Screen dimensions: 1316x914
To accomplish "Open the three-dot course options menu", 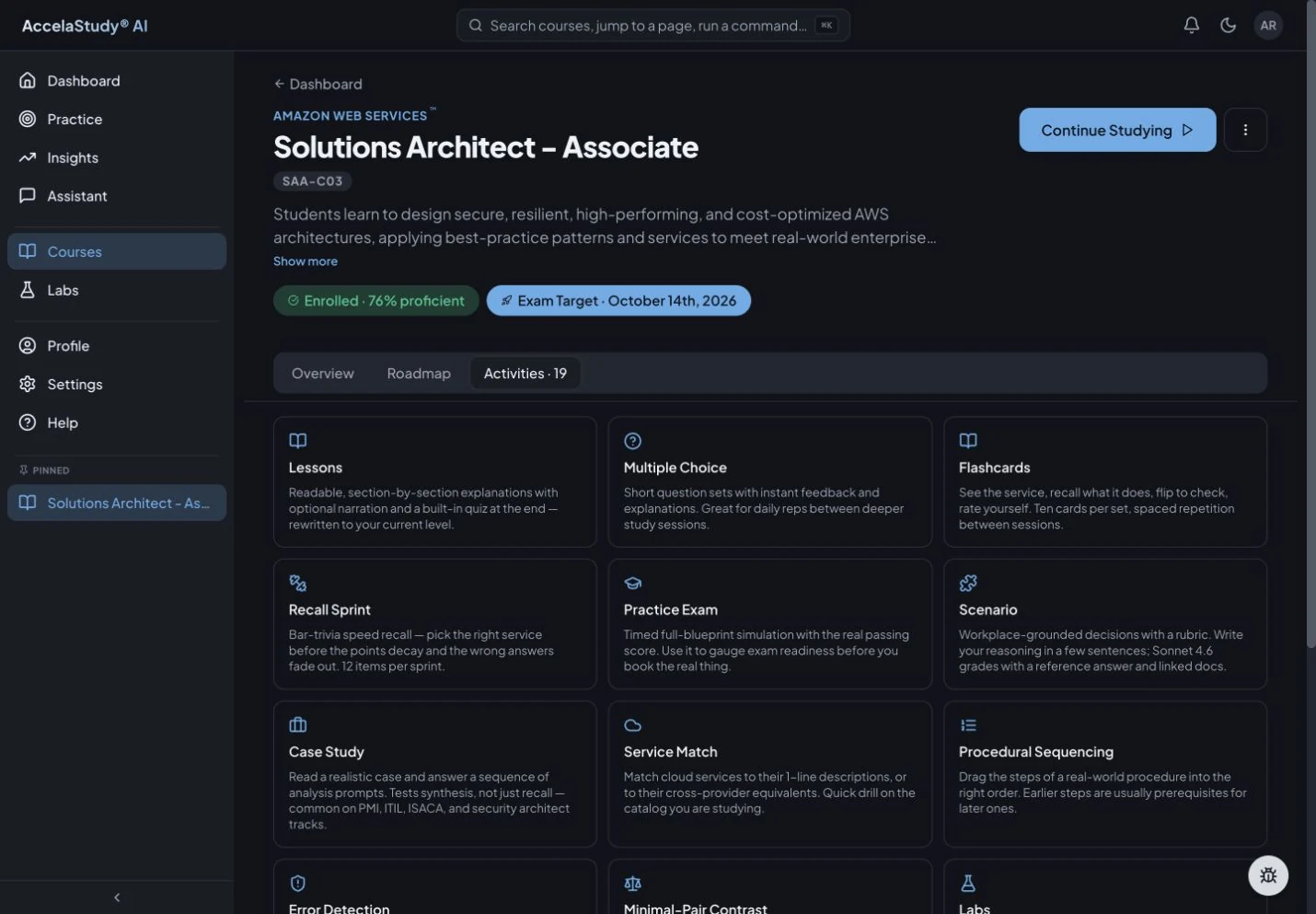I will tap(1245, 130).
